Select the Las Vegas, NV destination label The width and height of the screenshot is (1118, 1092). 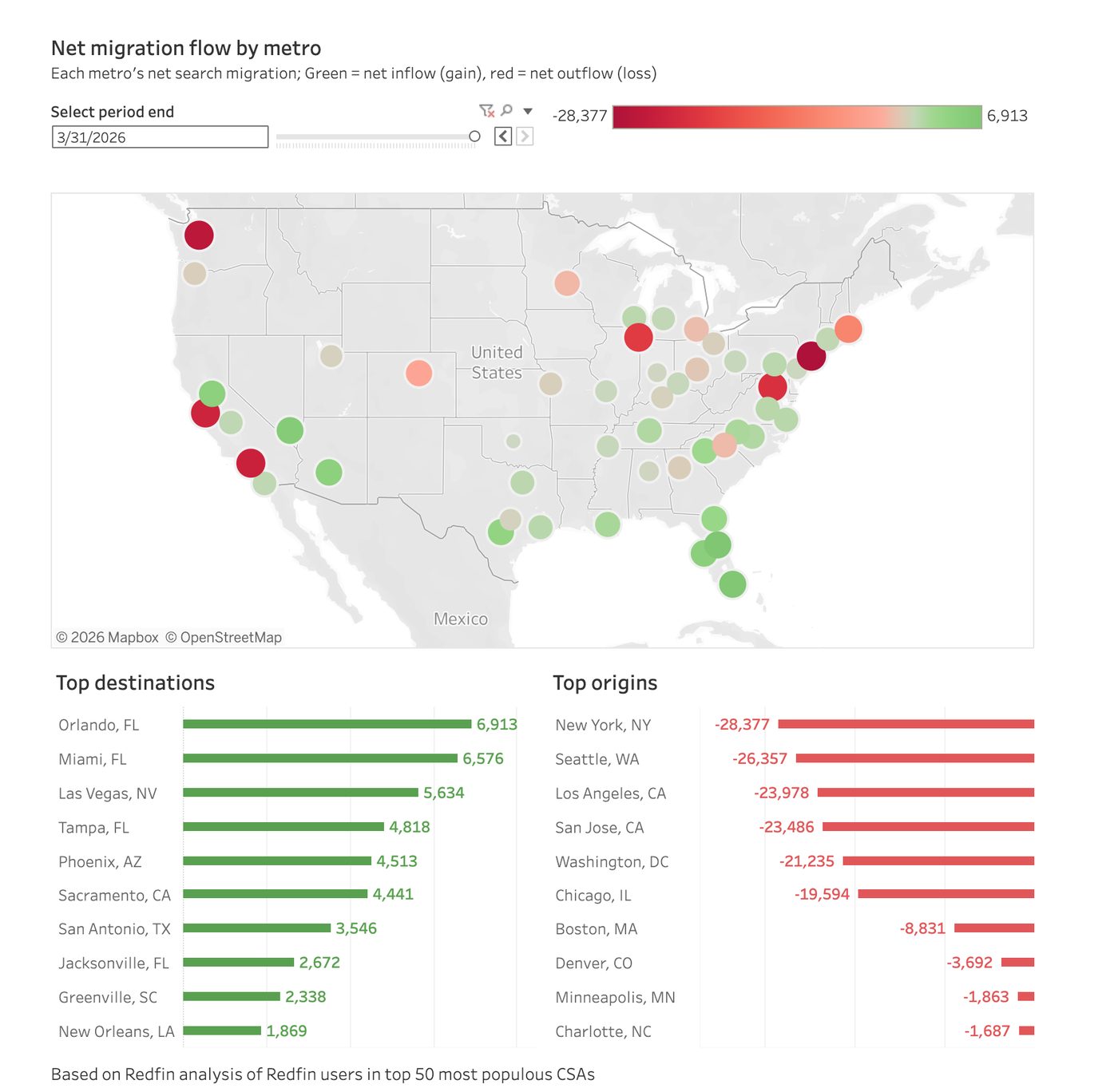pyautogui.click(x=108, y=793)
